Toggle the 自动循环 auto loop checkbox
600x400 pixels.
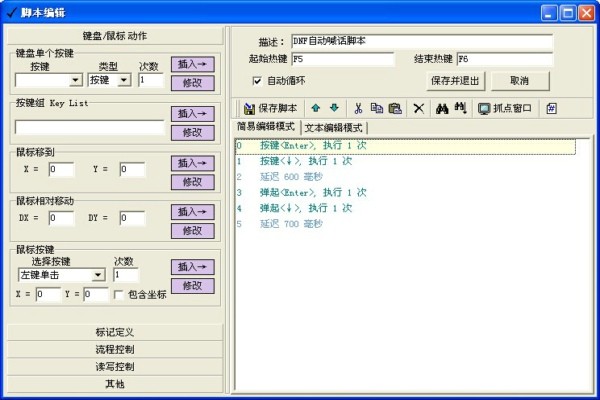pyautogui.click(x=257, y=81)
